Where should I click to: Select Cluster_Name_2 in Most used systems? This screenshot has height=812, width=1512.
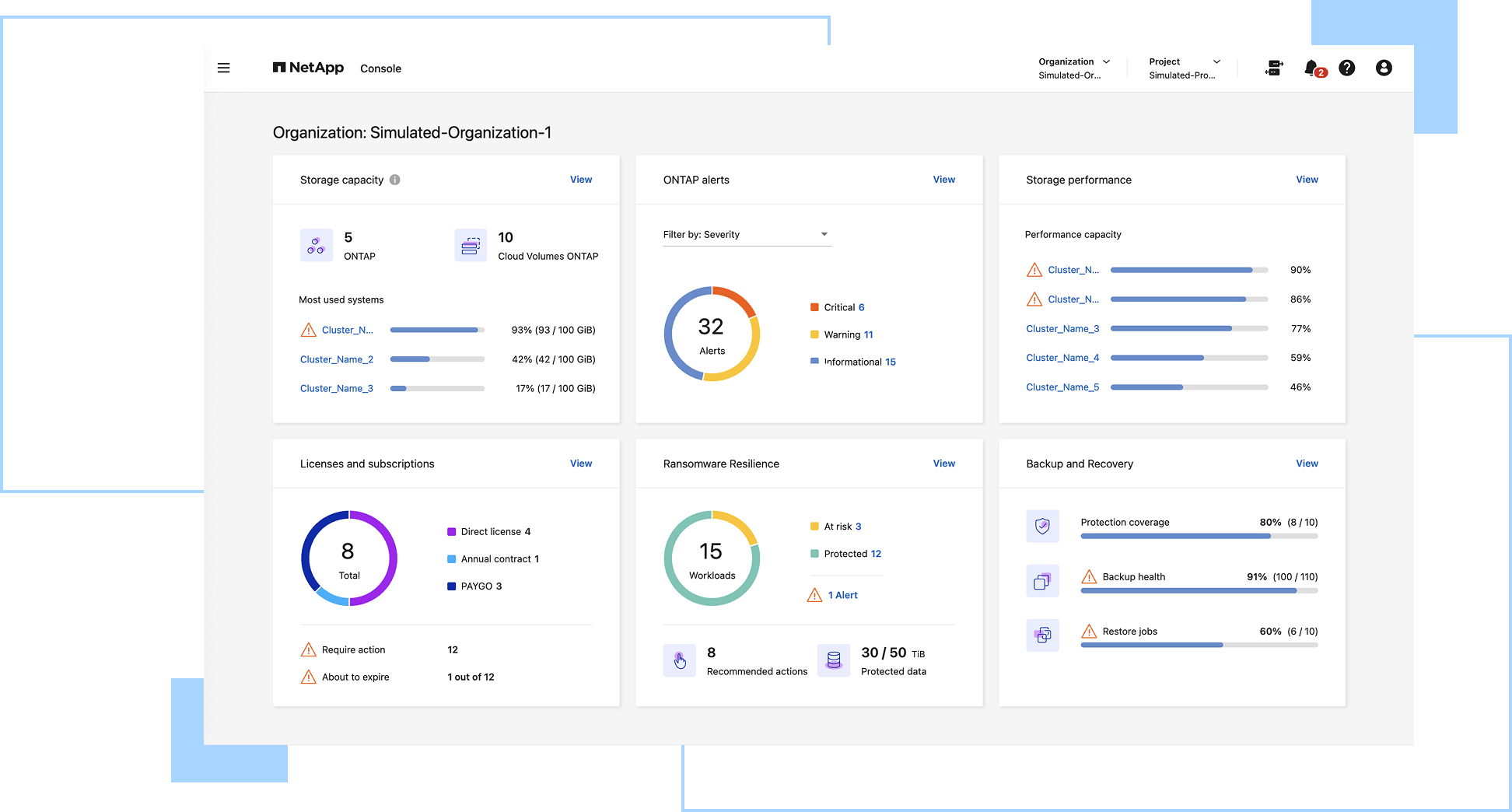[337, 359]
